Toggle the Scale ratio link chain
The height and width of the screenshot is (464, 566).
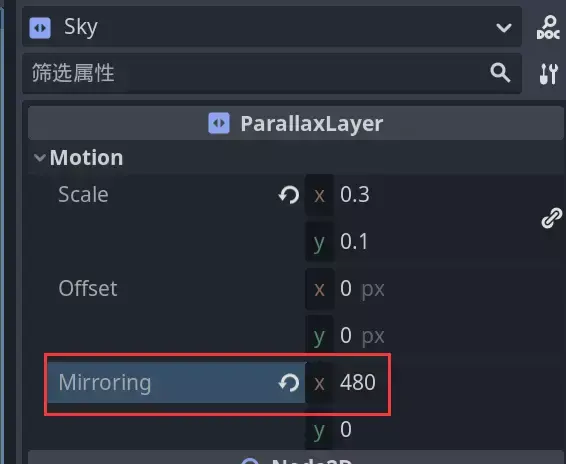click(551, 218)
